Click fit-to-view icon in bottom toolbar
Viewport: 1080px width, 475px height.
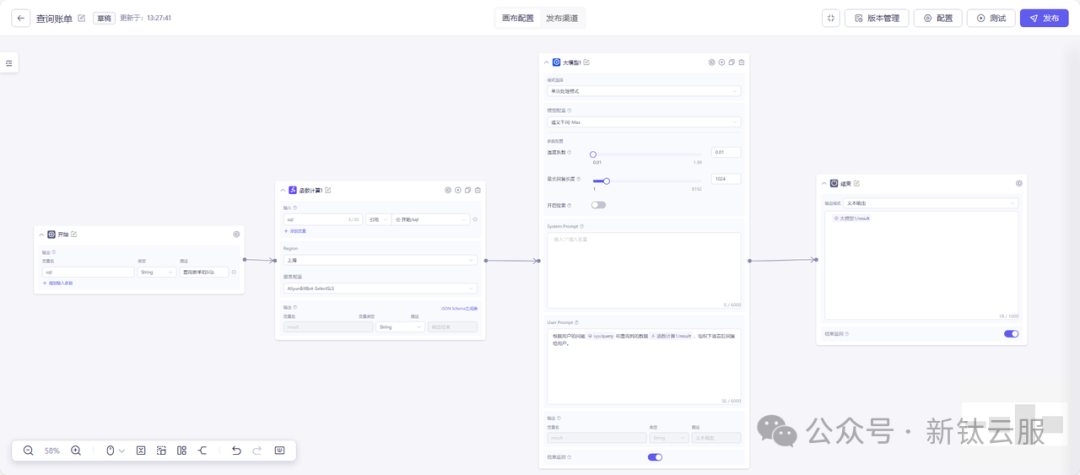pyautogui.click(x=141, y=450)
